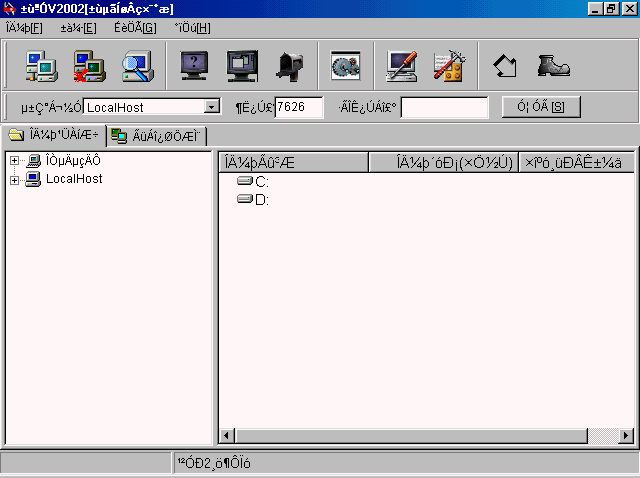640x478 pixels.
Task: Click the boot icon in toolbar
Action: [552, 65]
